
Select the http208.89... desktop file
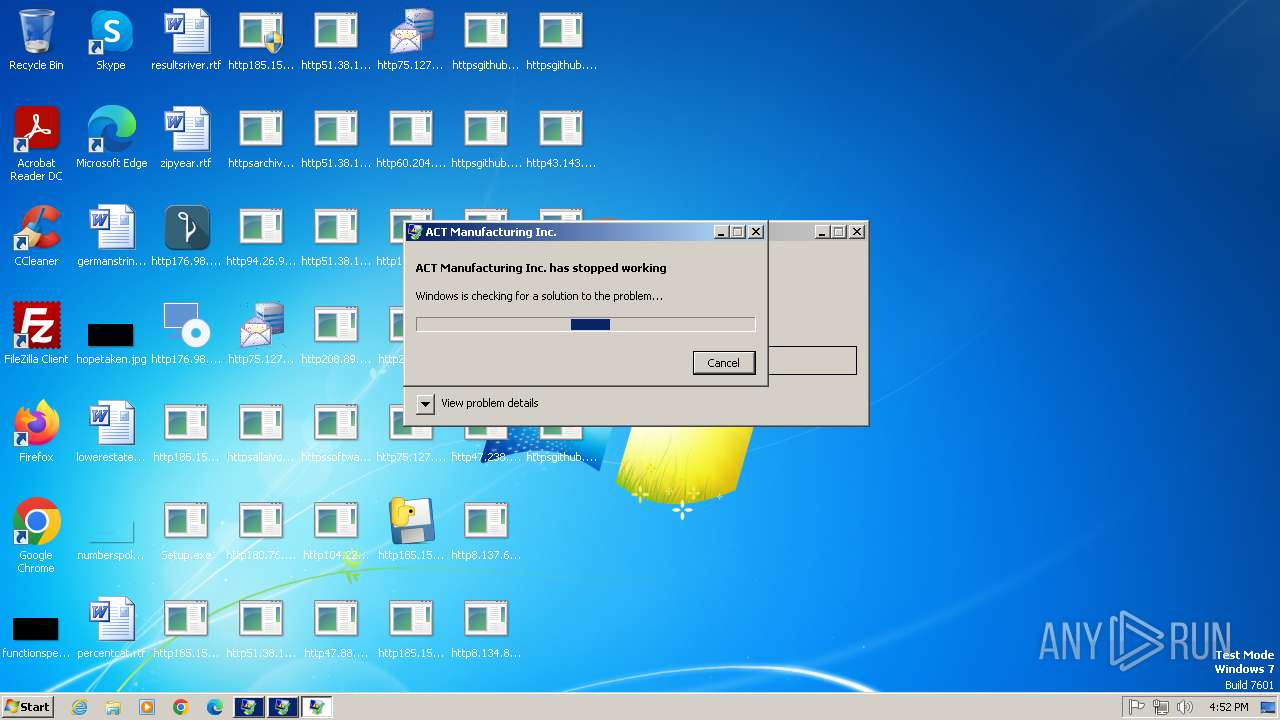[336, 335]
